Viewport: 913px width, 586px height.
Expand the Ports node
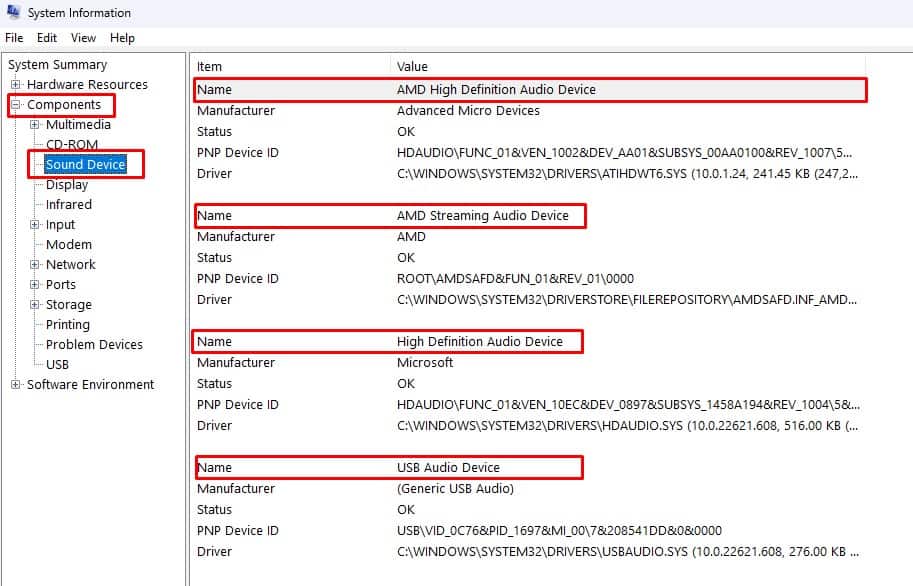point(35,284)
